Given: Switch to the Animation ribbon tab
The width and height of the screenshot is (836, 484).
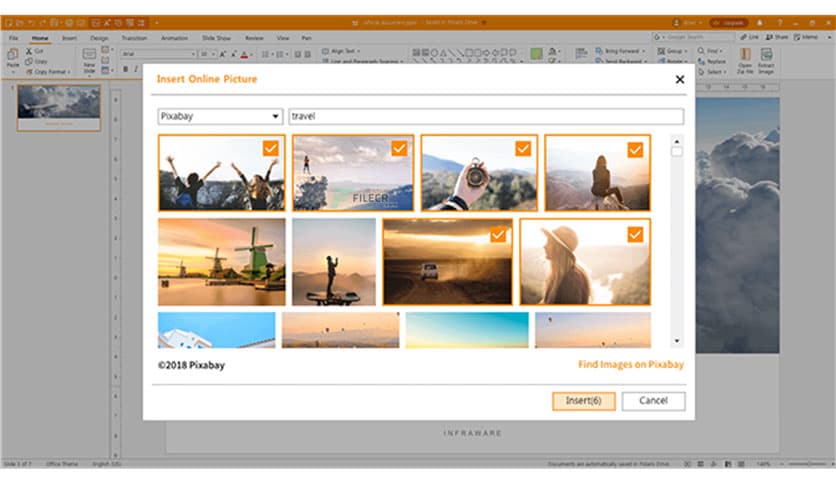Looking at the screenshot, I should click(x=174, y=38).
